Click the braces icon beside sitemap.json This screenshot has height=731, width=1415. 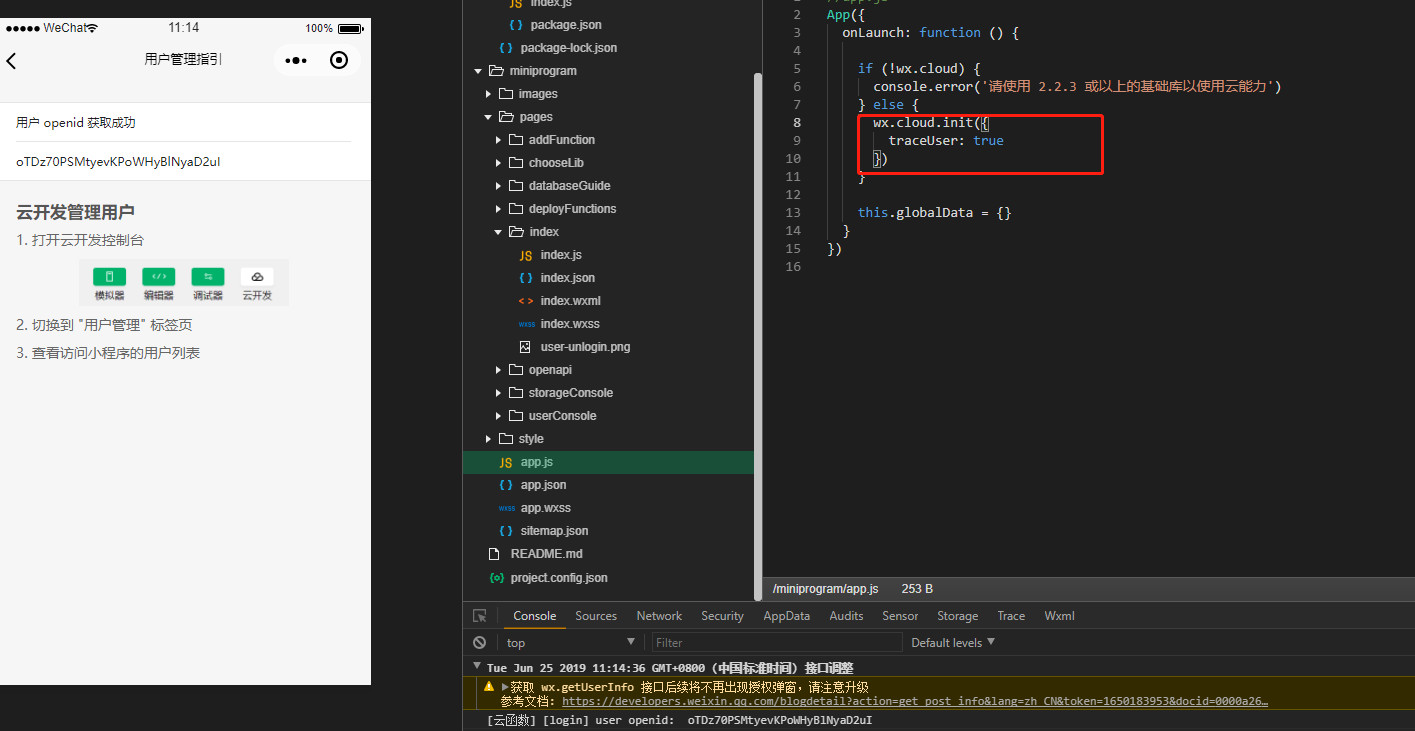[505, 531]
